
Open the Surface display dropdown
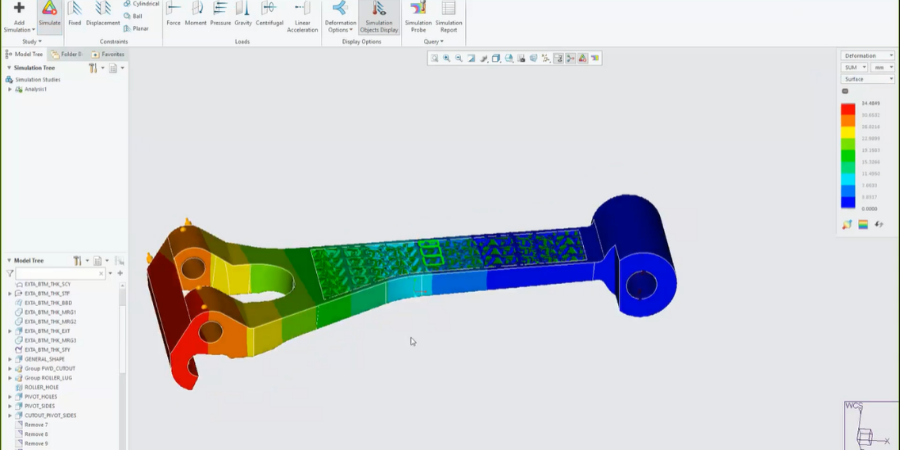[x=867, y=78]
